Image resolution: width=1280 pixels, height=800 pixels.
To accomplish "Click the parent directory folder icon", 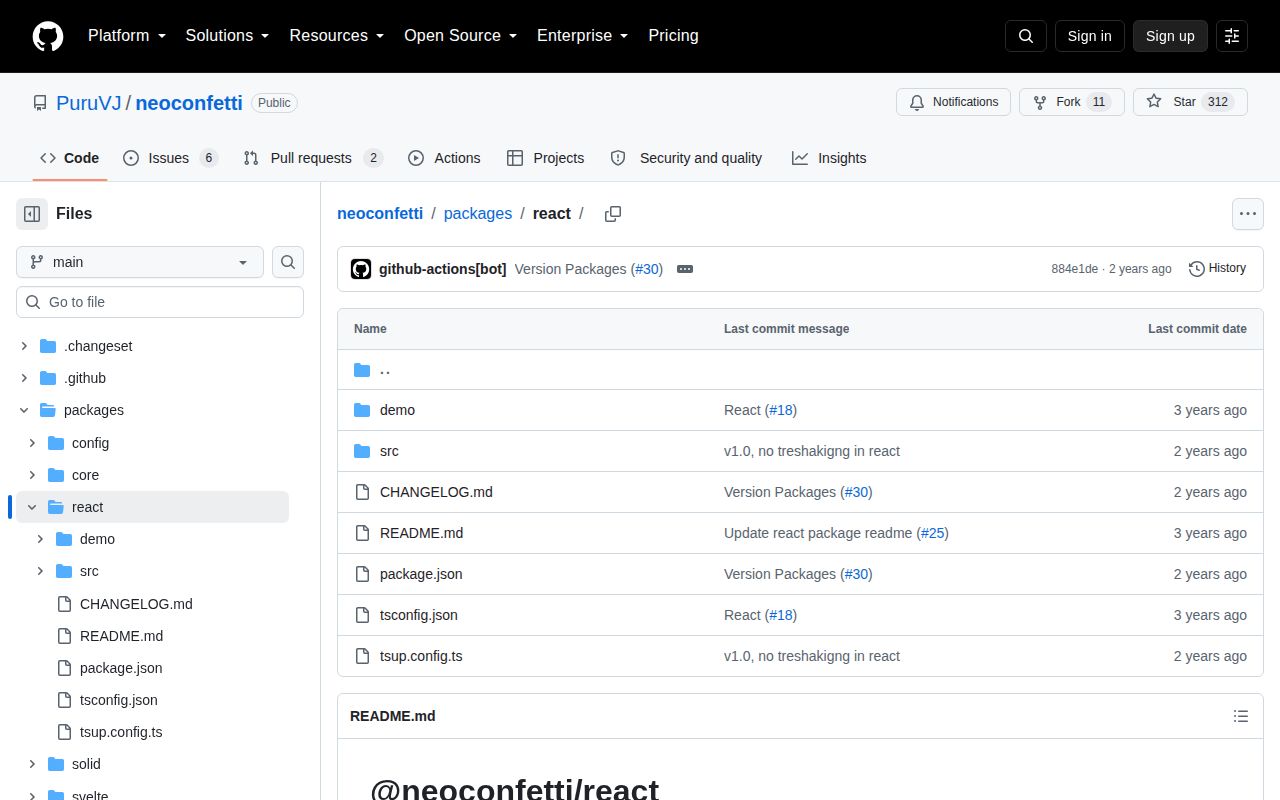I will (362, 370).
